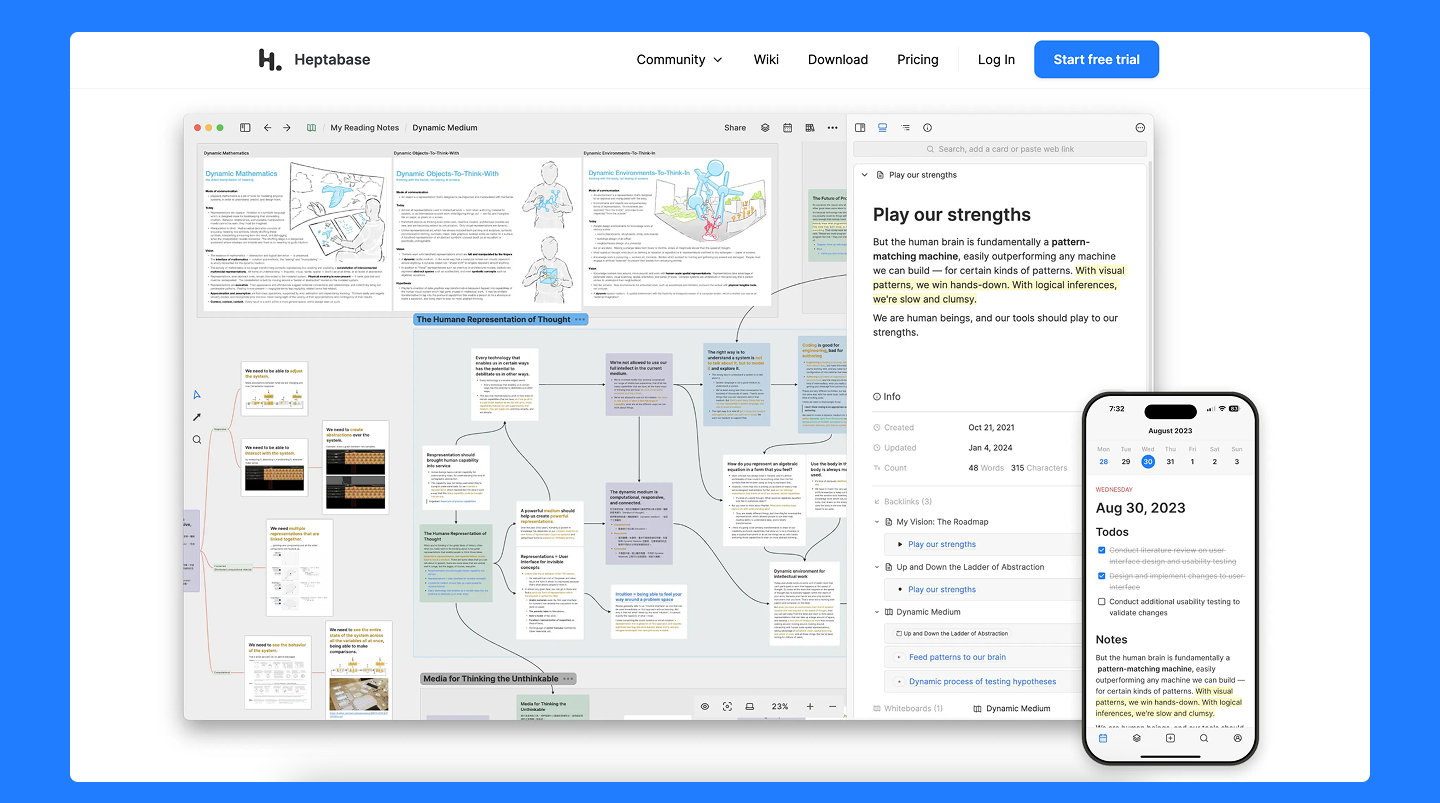This screenshot has height=803, width=1440.
Task: Collapse the 'Dynamic Medium' backlink group
Action: pyautogui.click(x=877, y=612)
